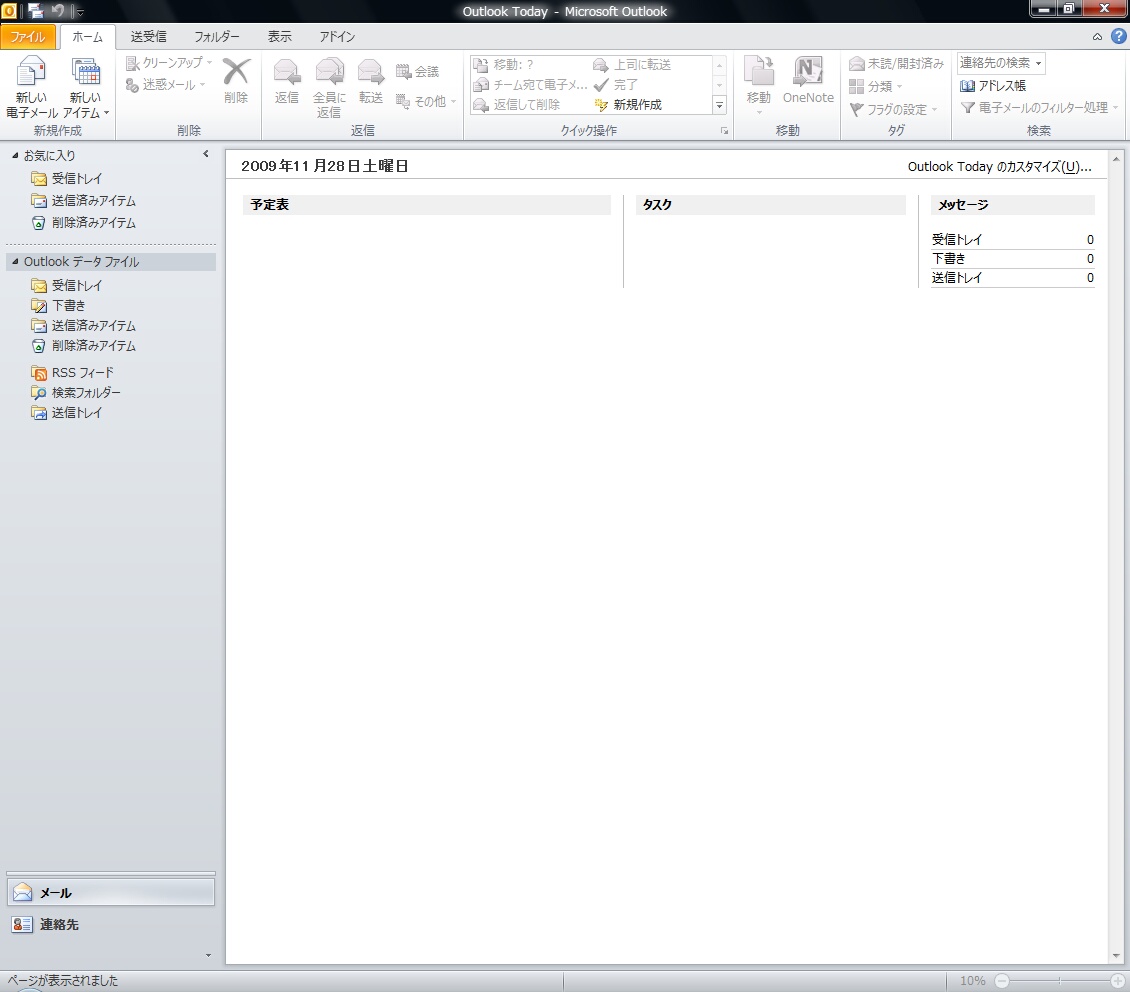Select 削除済みアイテム under Outlook データ ファイル
Screen dimensions: 1130x992
point(83,347)
